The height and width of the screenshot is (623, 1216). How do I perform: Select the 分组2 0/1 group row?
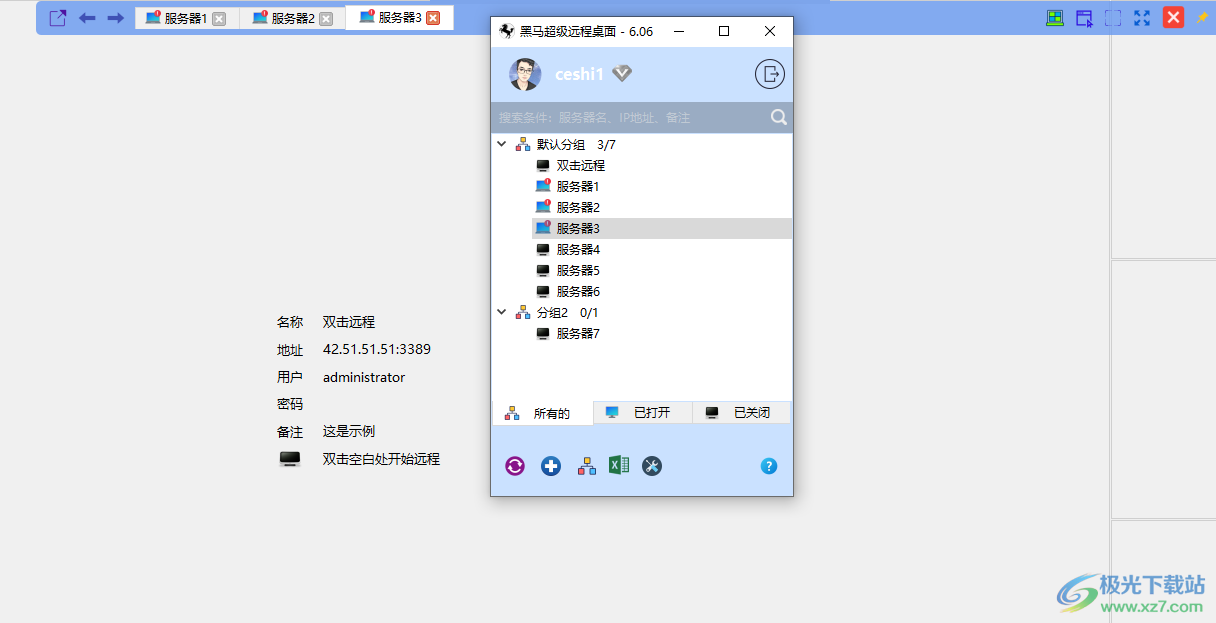pyautogui.click(x=567, y=312)
